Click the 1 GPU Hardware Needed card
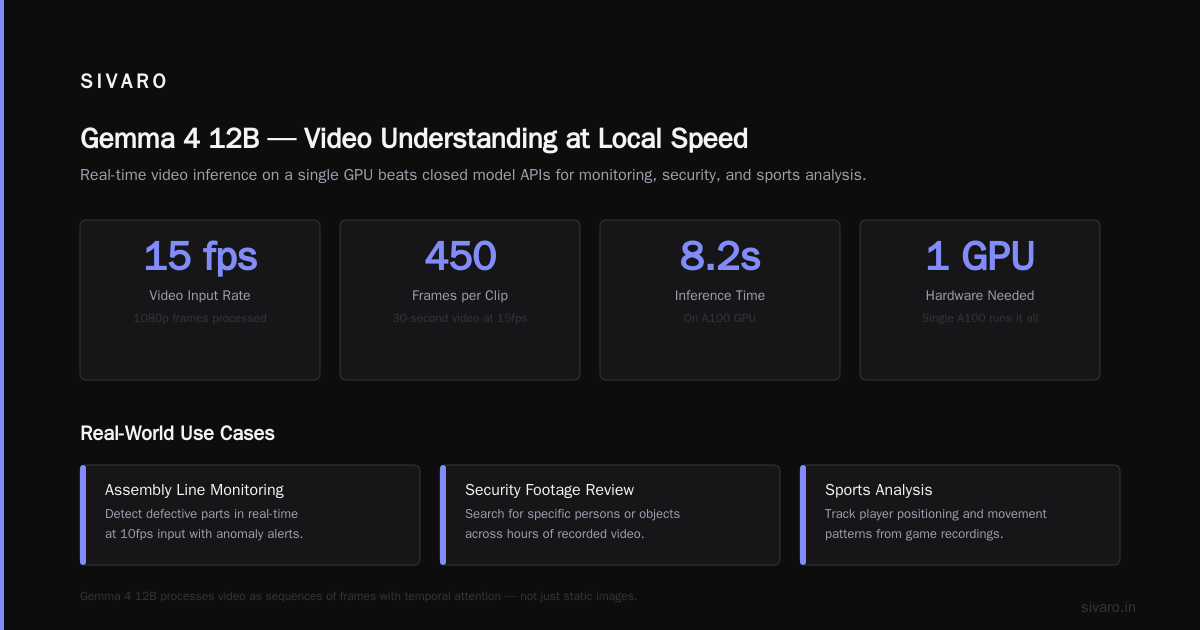Viewport: 1200px width, 630px height. [980, 300]
